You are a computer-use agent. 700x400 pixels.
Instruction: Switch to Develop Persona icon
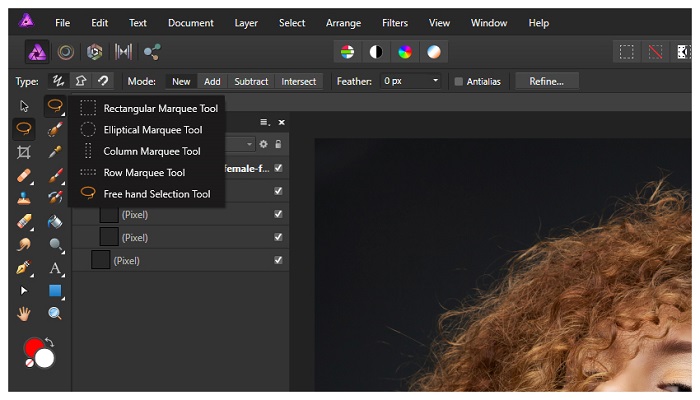point(95,52)
